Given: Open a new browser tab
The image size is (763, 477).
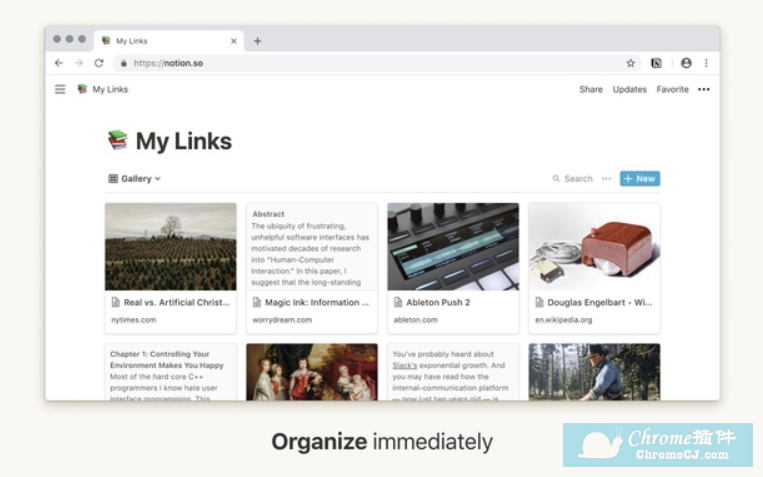Looking at the screenshot, I should pos(257,41).
